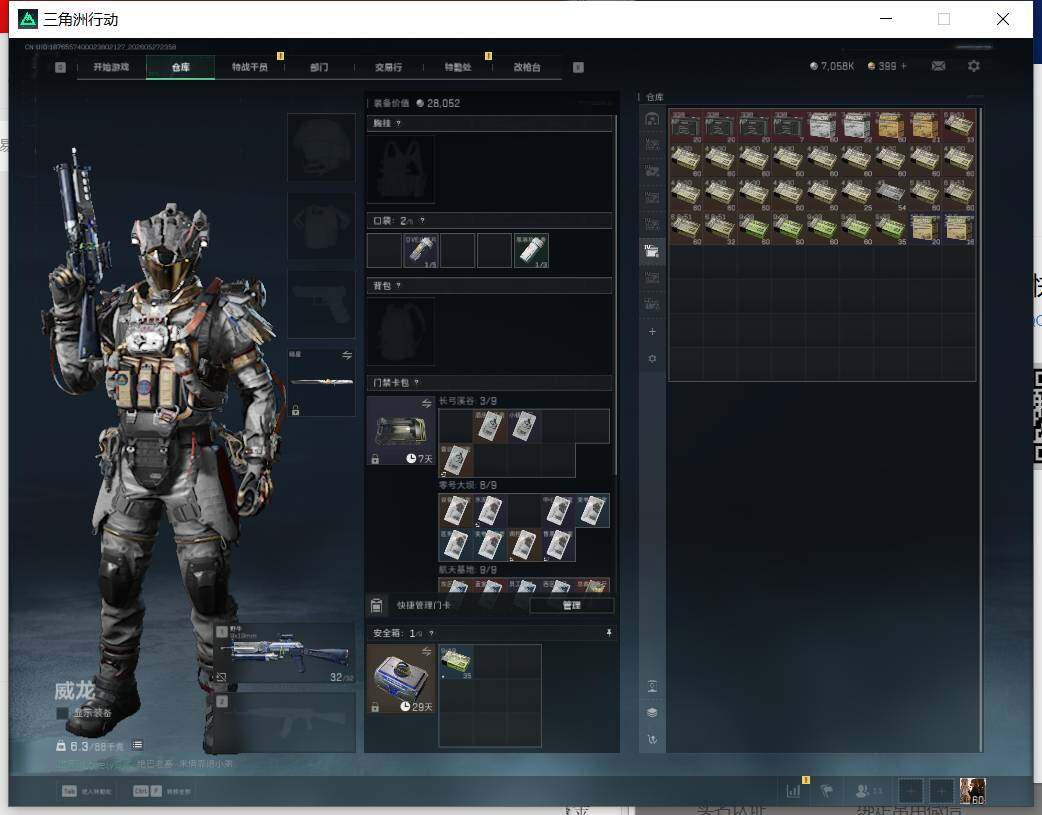The image size is (1042, 815).
Task: Click the warehouse stack layers icon
Action: (652, 713)
